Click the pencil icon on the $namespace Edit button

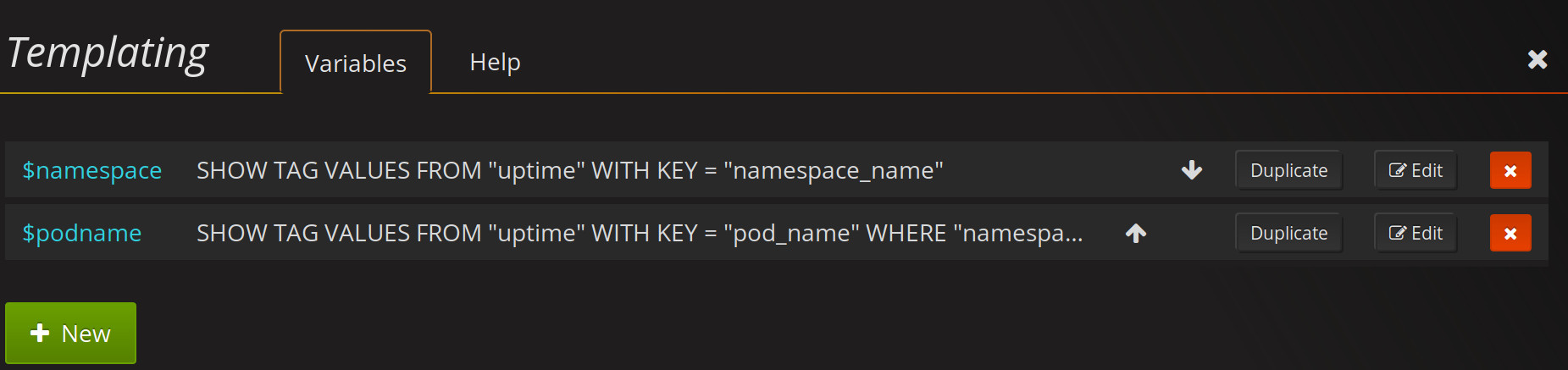tap(1397, 171)
